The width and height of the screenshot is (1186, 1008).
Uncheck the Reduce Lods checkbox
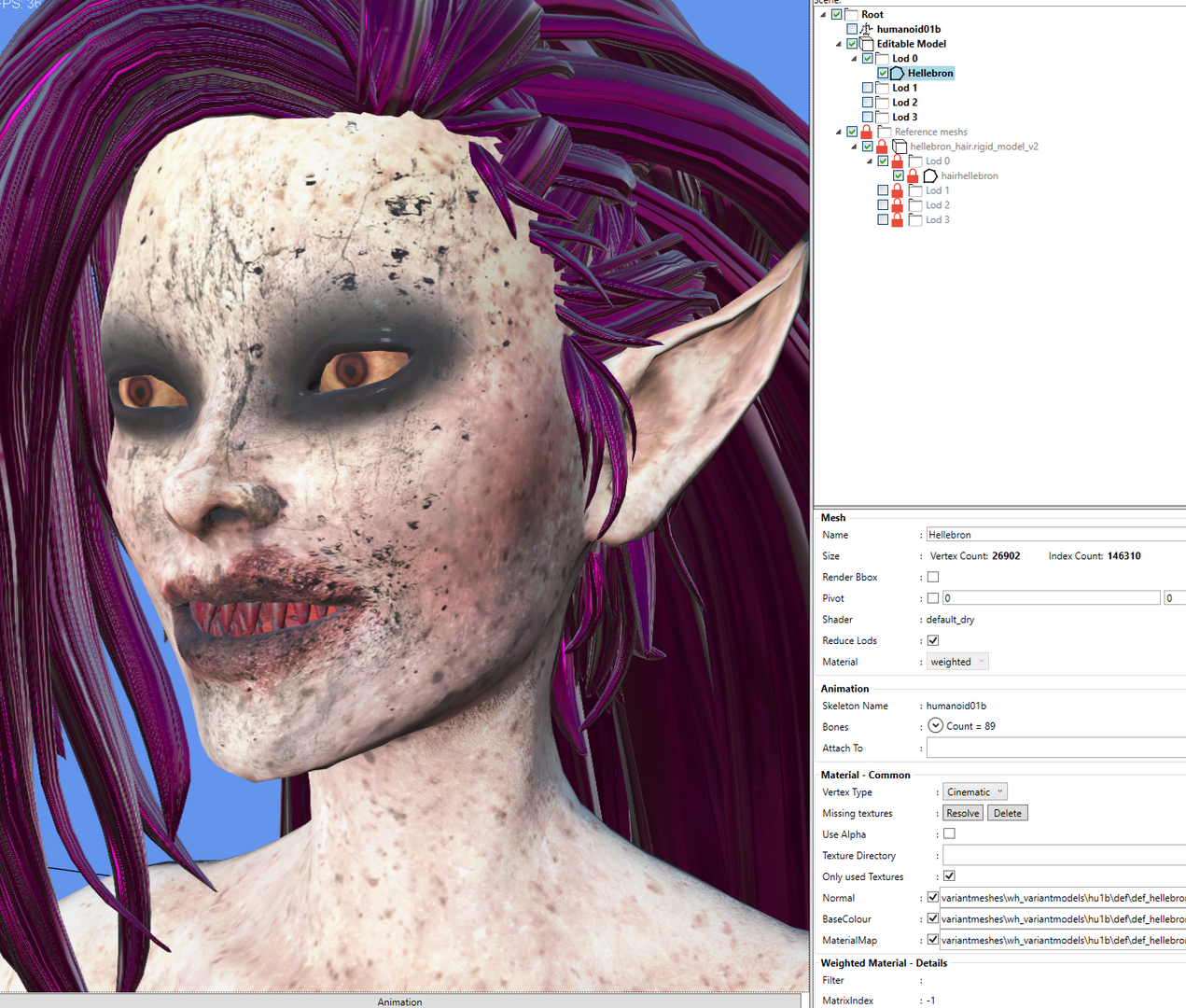(933, 640)
